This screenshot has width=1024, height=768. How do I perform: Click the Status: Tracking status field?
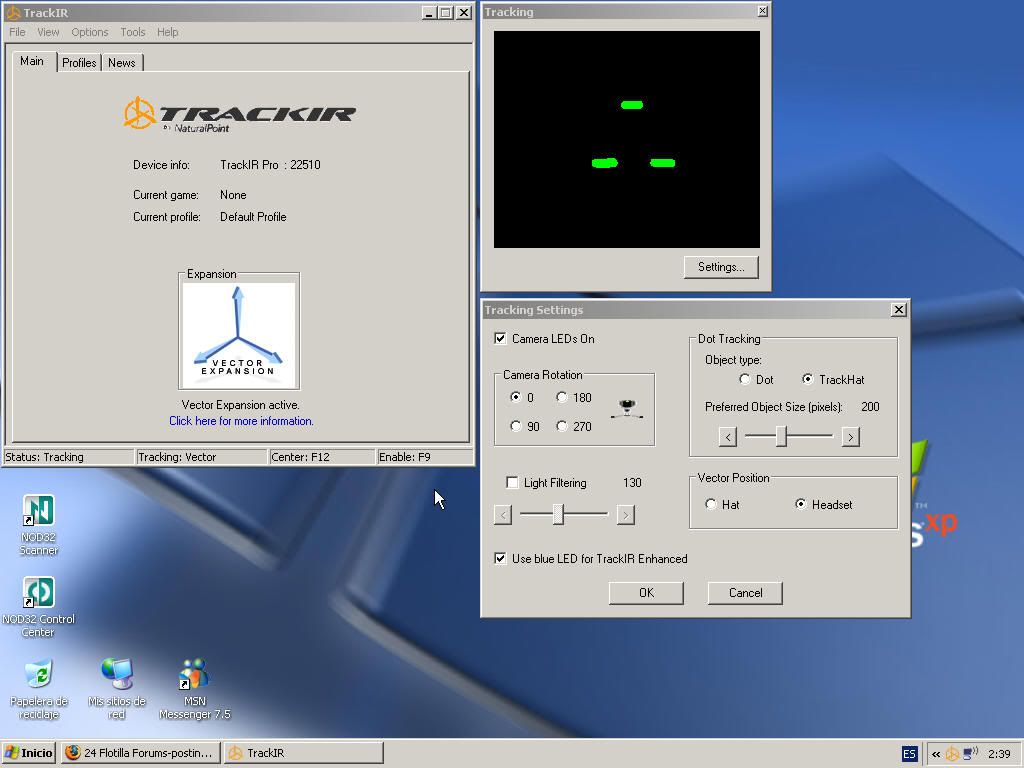pyautogui.click(x=69, y=456)
